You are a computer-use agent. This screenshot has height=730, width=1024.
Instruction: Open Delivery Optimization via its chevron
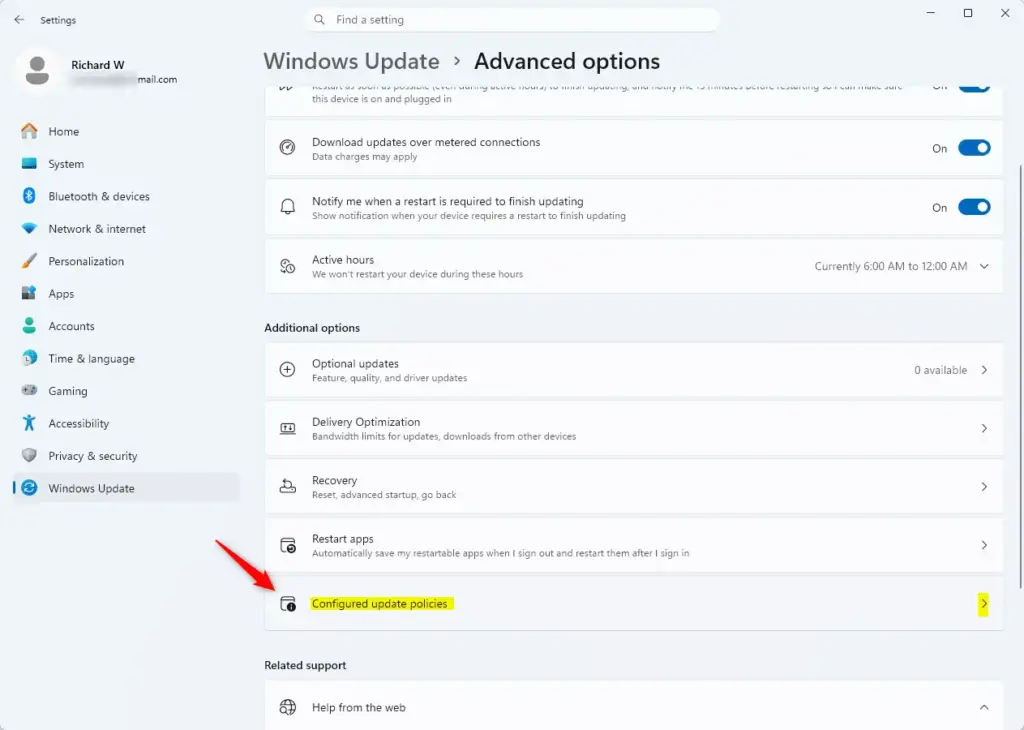(x=984, y=428)
